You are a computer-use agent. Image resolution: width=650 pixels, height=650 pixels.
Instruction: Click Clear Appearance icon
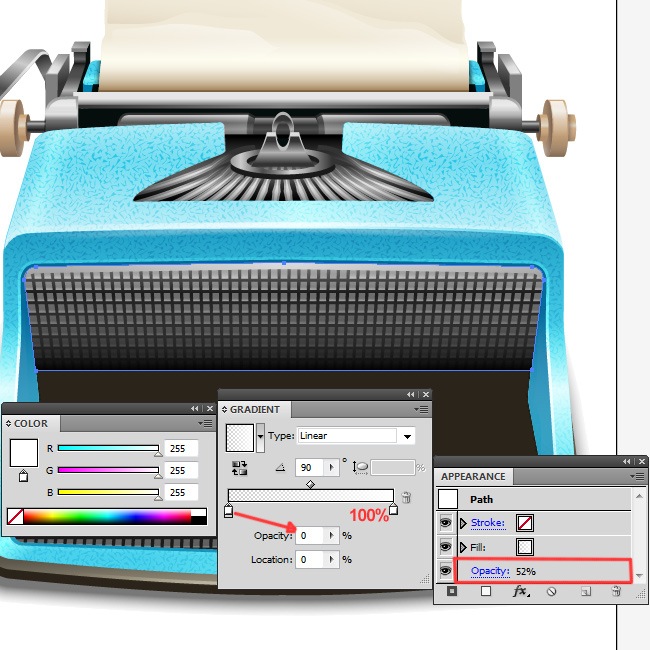point(551,592)
